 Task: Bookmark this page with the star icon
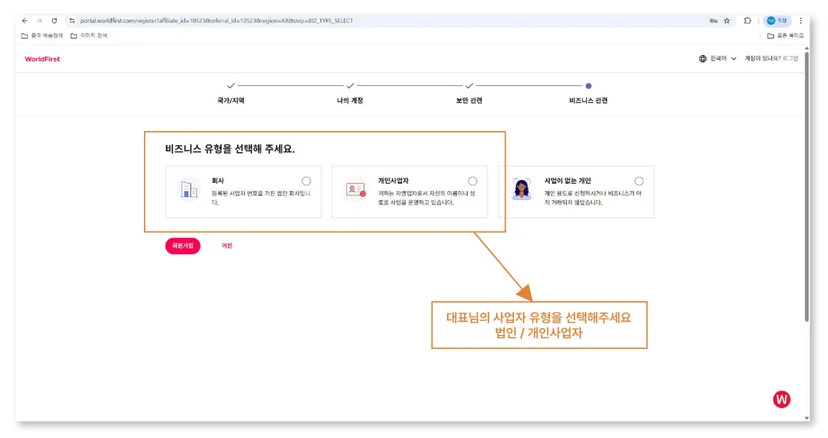[727, 21]
